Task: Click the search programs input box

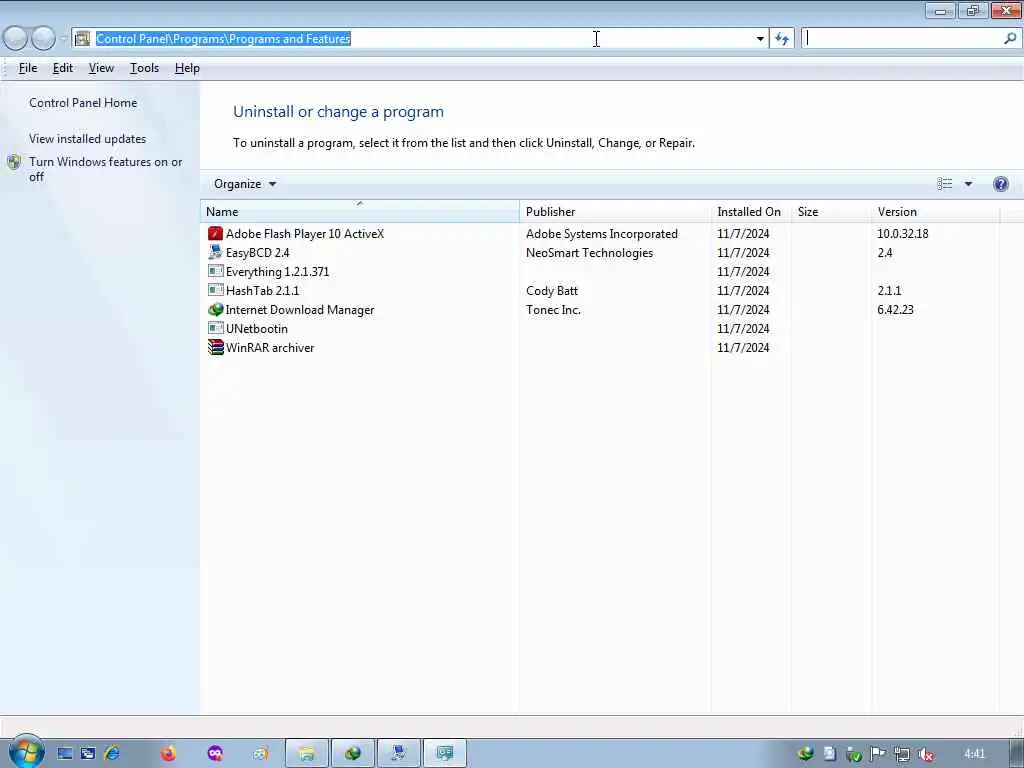Action: click(x=903, y=39)
